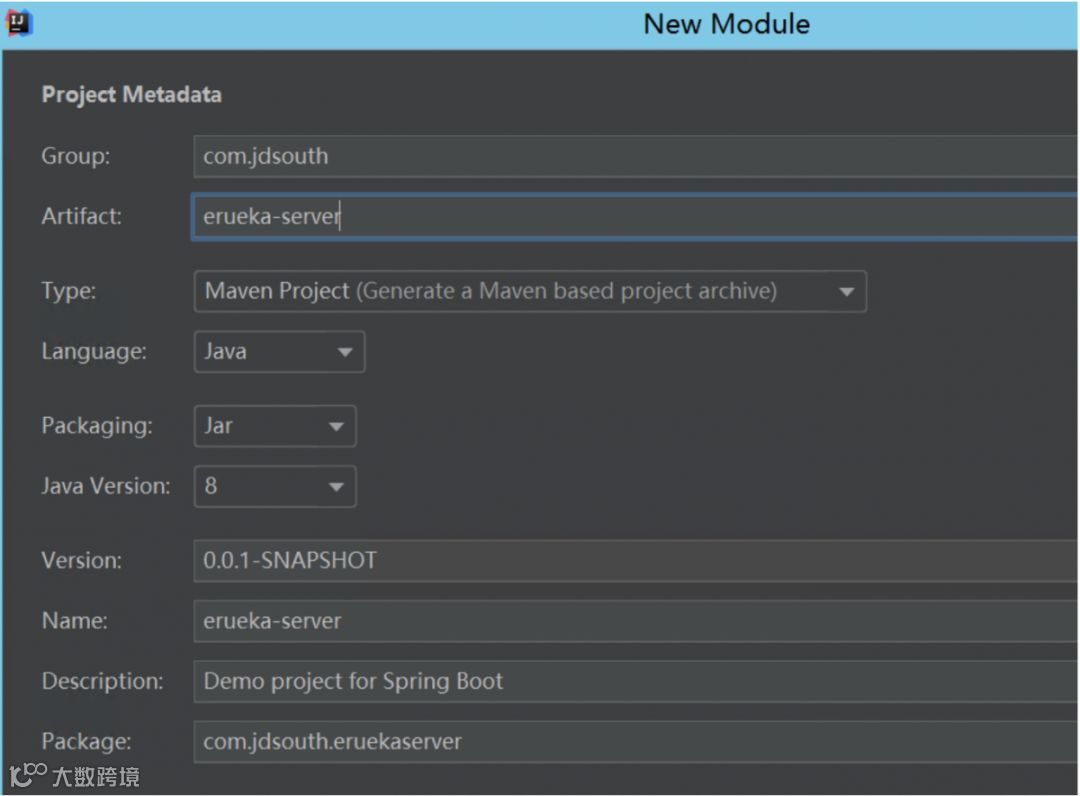Focus the Package field com.jdsouth.eruekaserver
This screenshot has width=1080, height=796.
click(635, 741)
